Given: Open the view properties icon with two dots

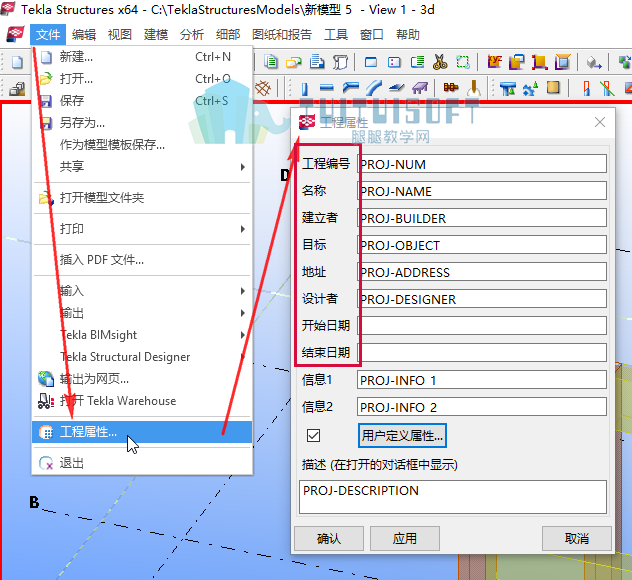Looking at the screenshot, I should pos(394,62).
